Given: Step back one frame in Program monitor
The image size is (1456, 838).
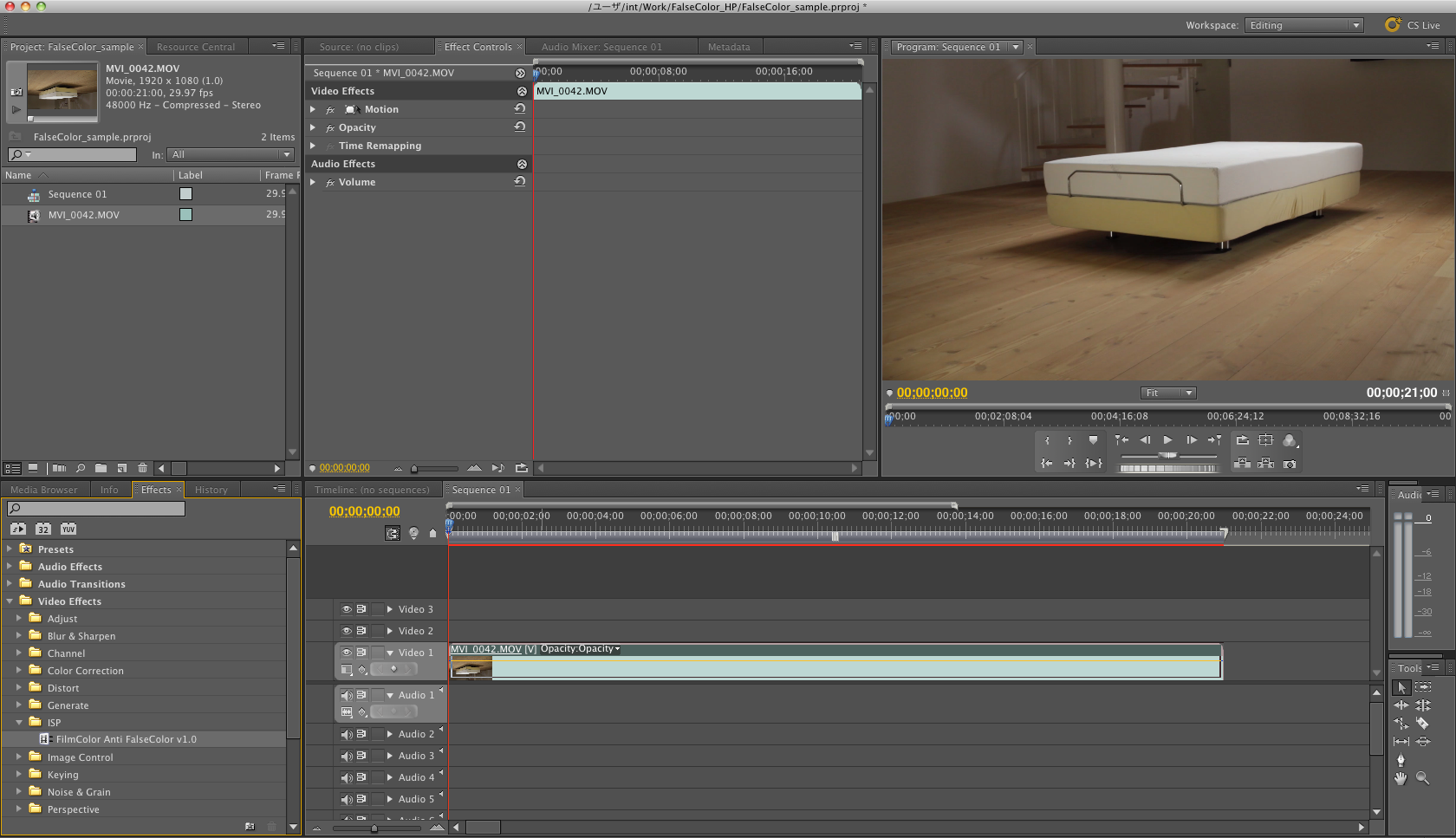Looking at the screenshot, I should coord(1145,440).
